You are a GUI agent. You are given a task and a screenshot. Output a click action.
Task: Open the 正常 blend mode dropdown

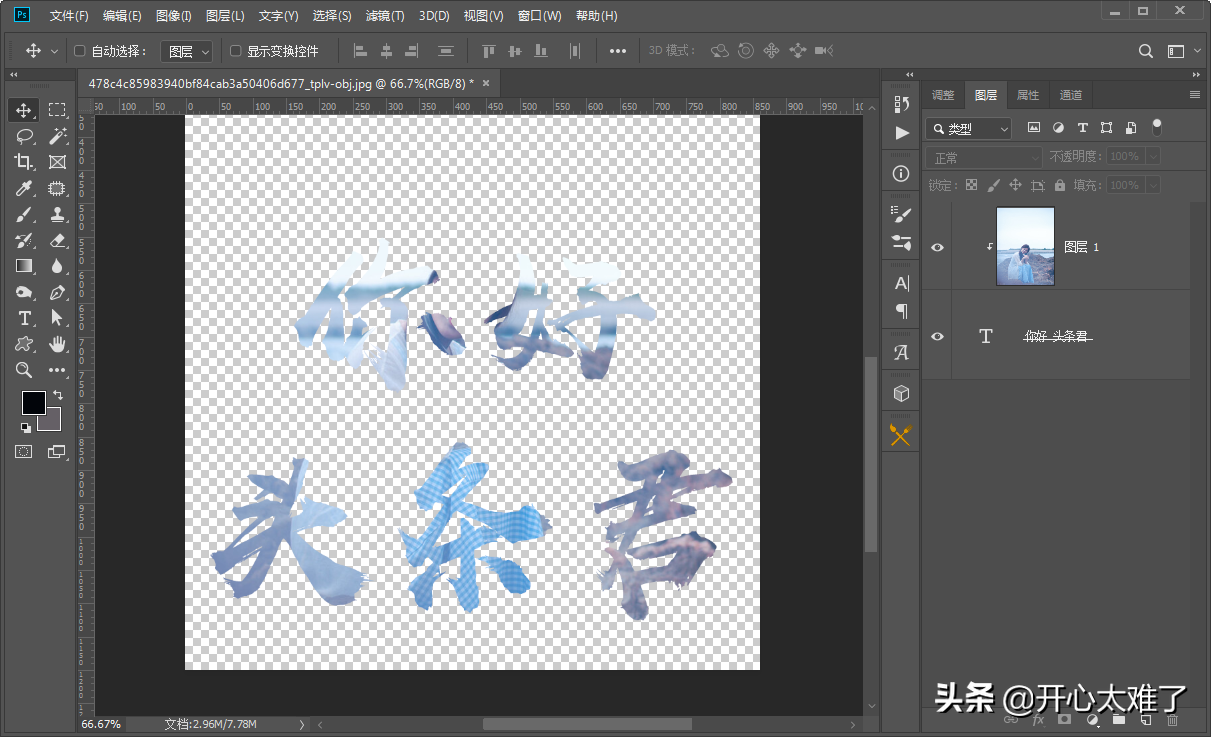(x=984, y=157)
